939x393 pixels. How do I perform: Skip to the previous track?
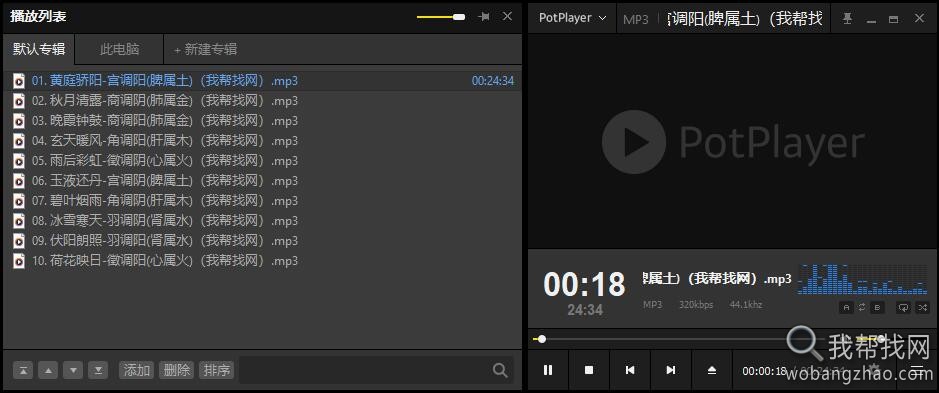pyautogui.click(x=630, y=370)
